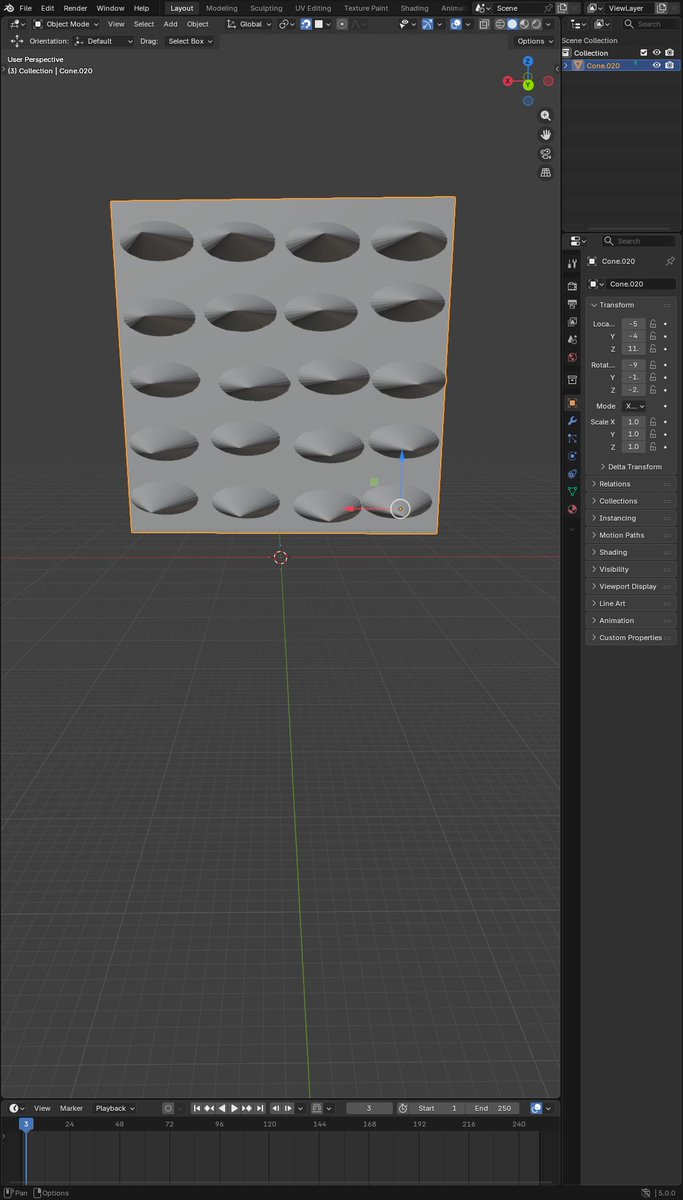Click the pan hand icon in viewport
Image resolution: width=683 pixels, height=1200 pixels.
(x=546, y=134)
